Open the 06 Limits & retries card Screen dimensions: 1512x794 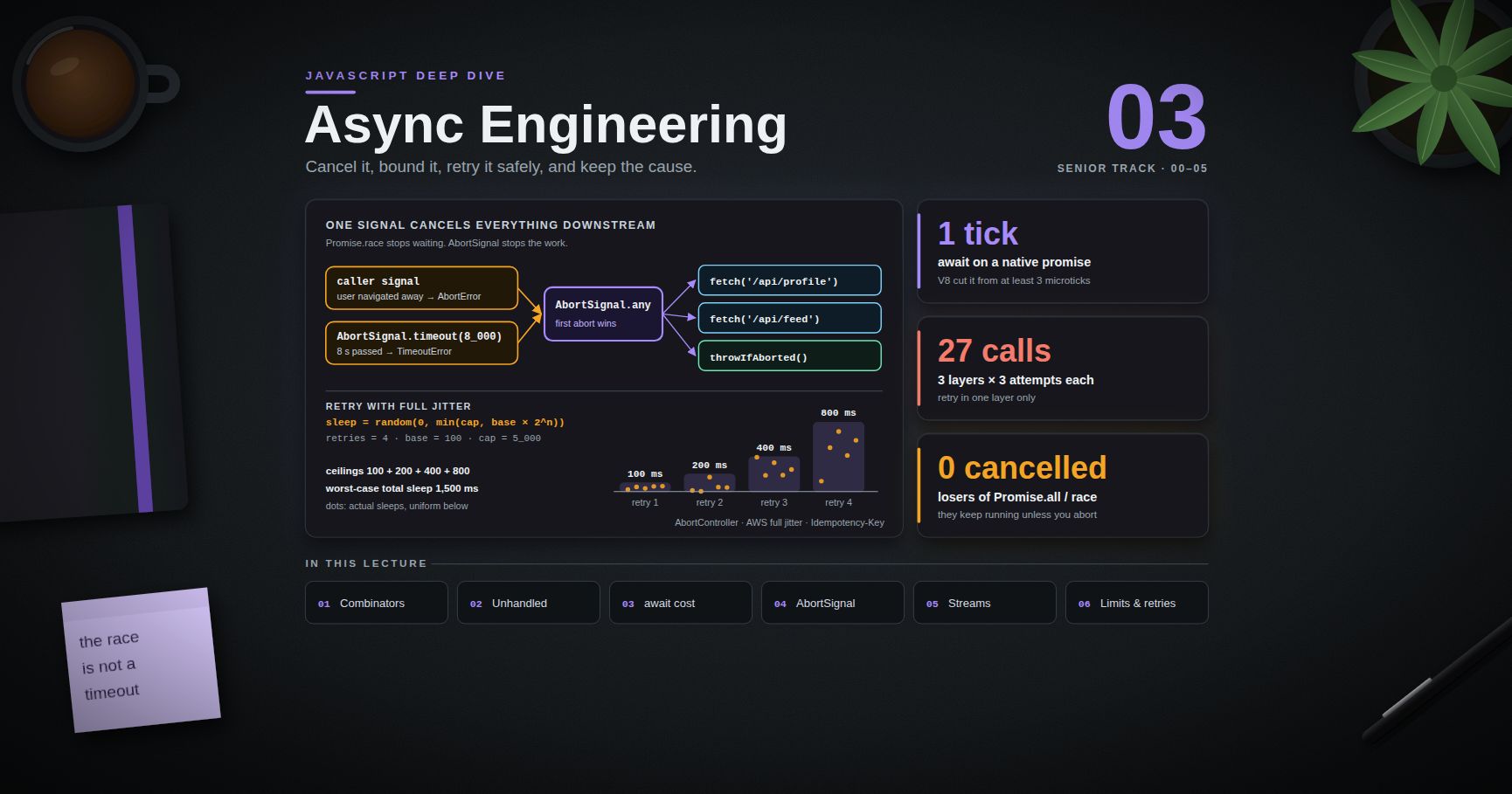pos(1136,603)
